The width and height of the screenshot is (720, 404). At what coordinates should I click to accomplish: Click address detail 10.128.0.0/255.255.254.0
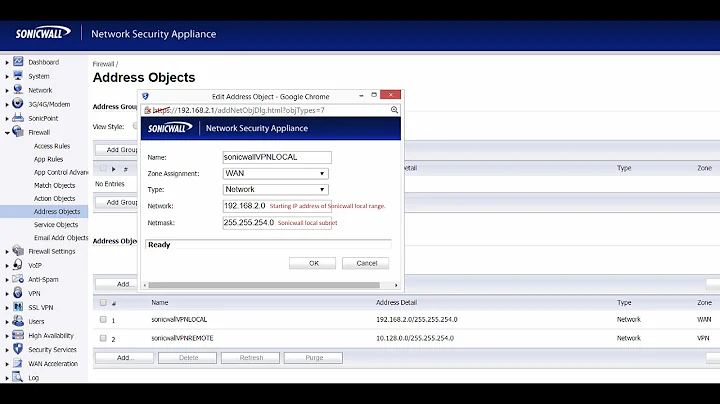415,338
